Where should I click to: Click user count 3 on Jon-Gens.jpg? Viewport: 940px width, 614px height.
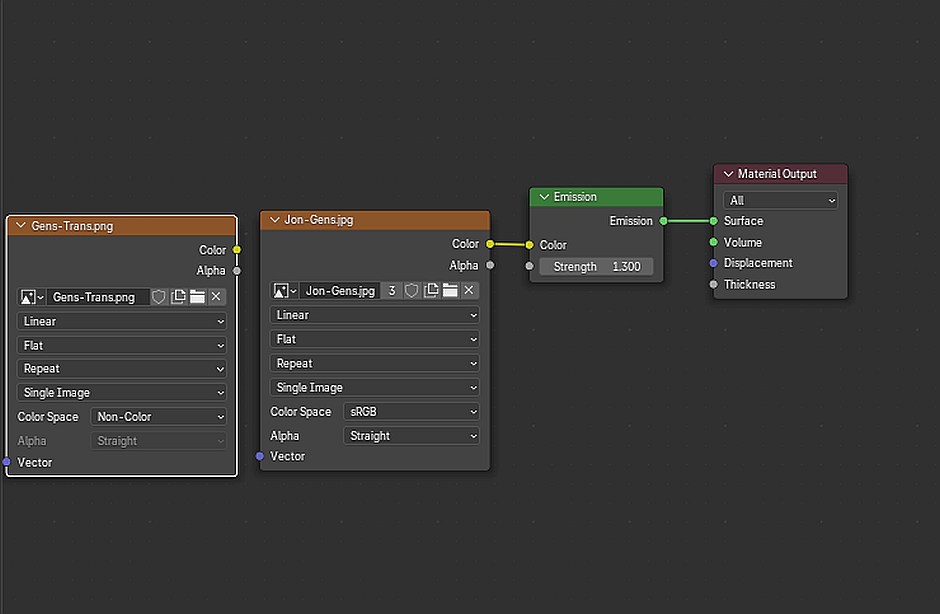pyautogui.click(x=391, y=291)
